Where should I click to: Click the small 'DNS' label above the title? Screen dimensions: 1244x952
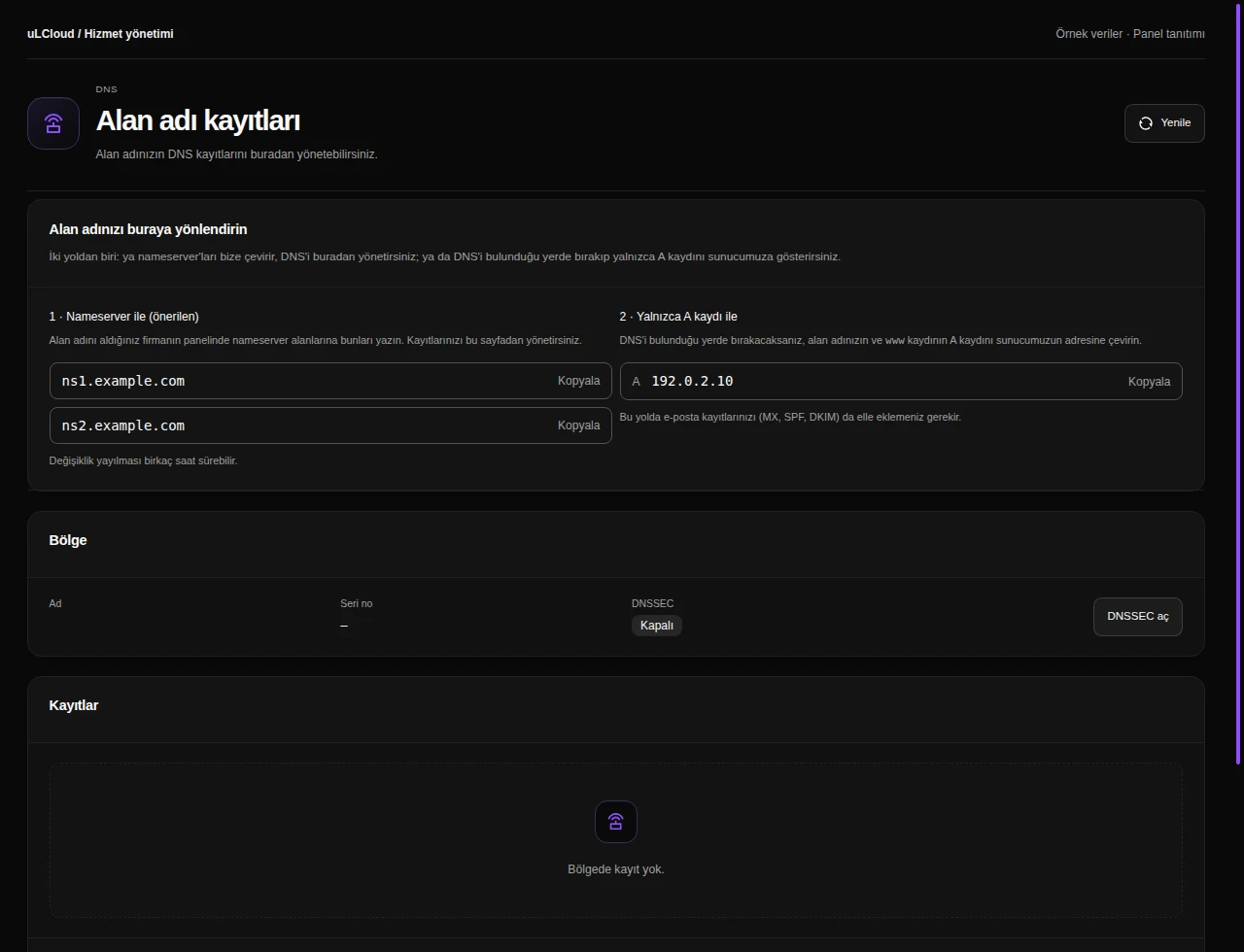click(106, 89)
